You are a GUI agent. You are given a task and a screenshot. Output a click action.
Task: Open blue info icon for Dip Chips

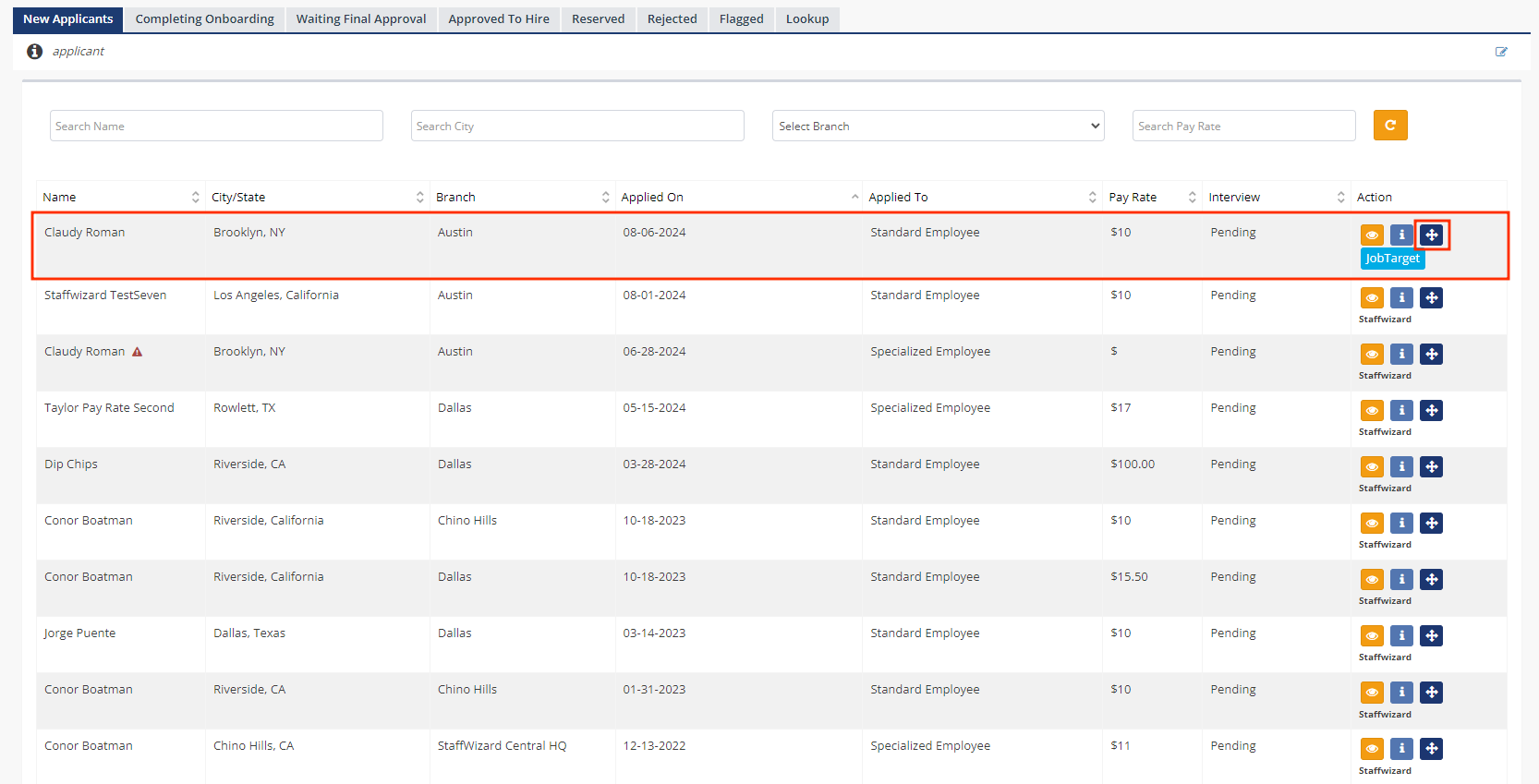coord(1401,466)
